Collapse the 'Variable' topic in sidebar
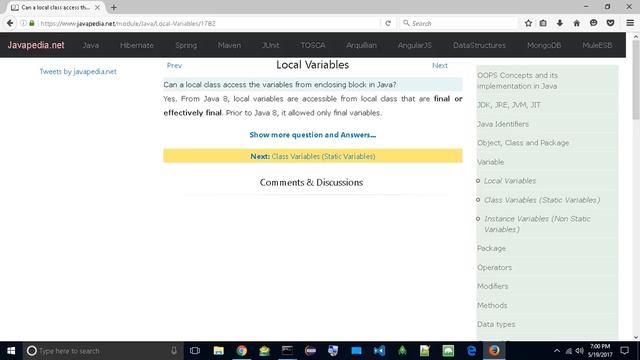Screen dimensions: 640x360 pos(490,162)
